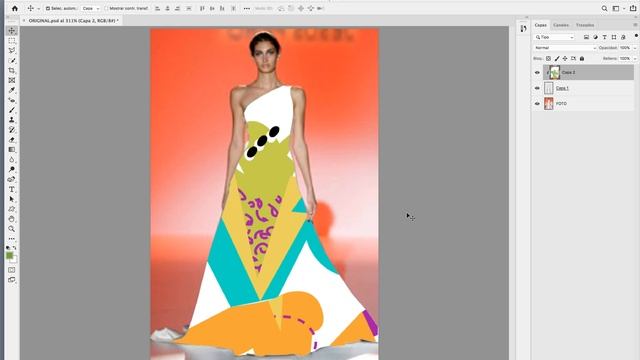Select the Path Selection tool
Screen dimensions: 640x360
[12, 199]
